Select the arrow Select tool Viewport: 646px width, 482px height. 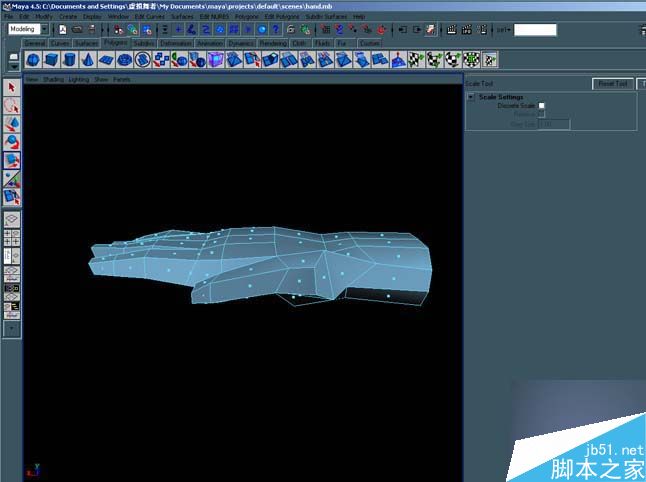point(12,87)
